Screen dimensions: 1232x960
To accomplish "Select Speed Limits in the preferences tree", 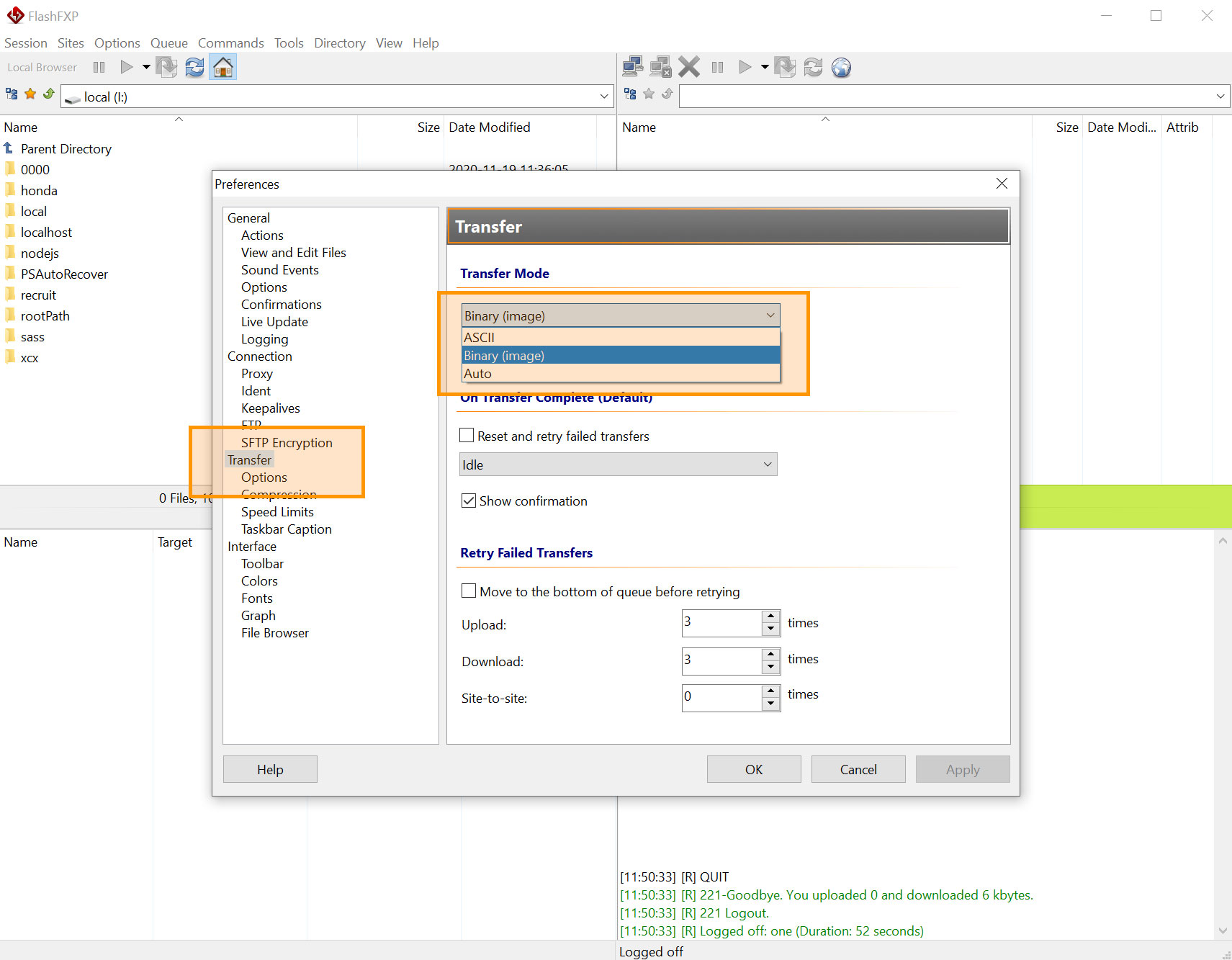I will (277, 511).
